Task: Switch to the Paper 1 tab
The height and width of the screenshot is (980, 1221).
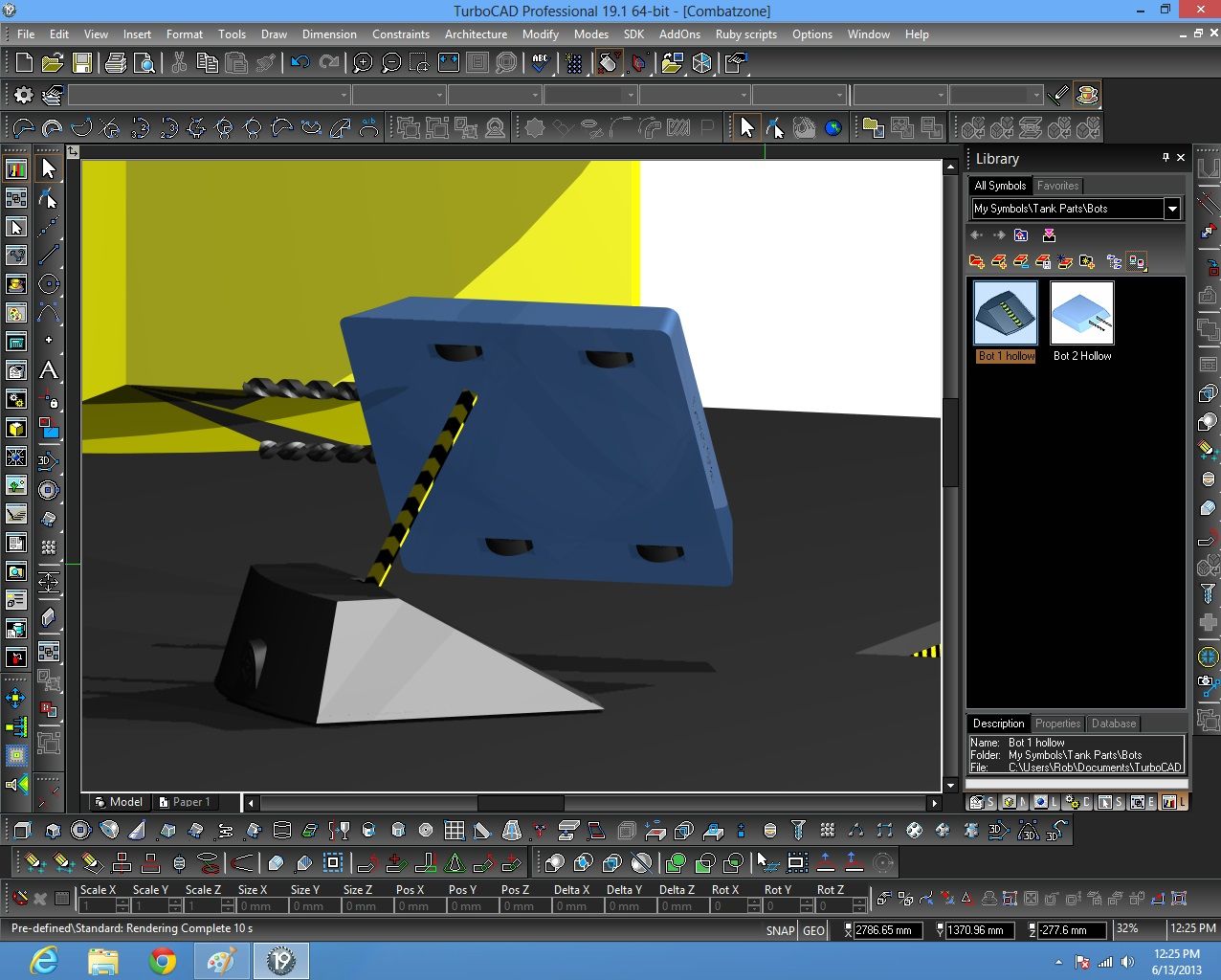Action: click(187, 802)
